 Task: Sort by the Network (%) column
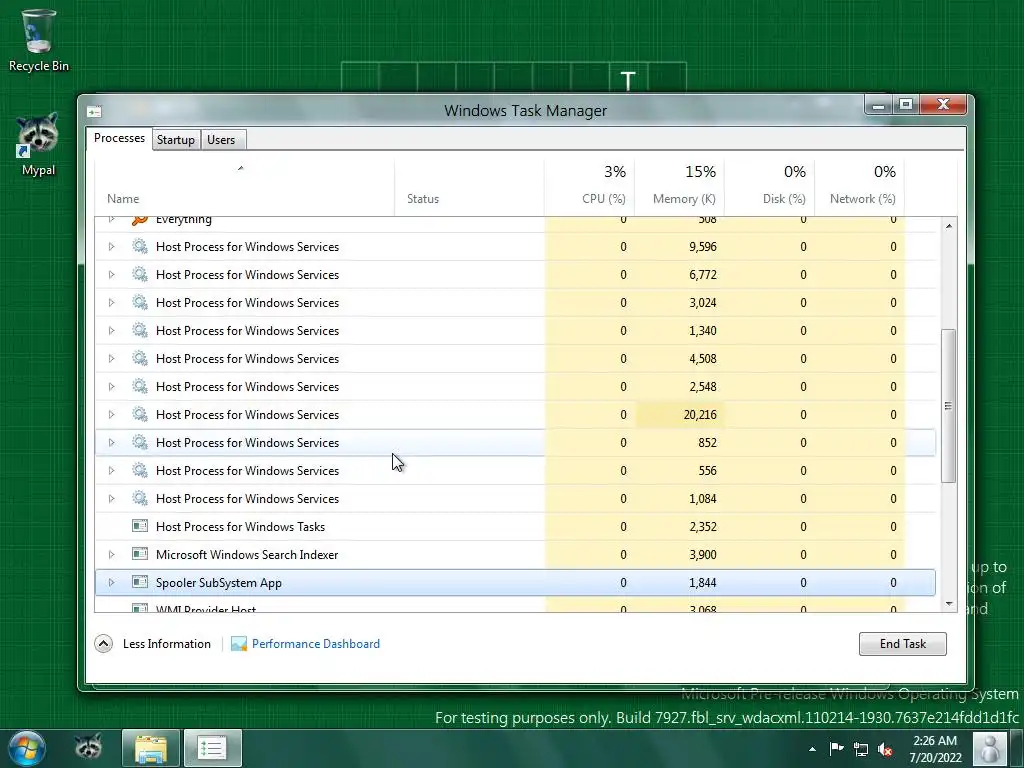[x=859, y=187]
